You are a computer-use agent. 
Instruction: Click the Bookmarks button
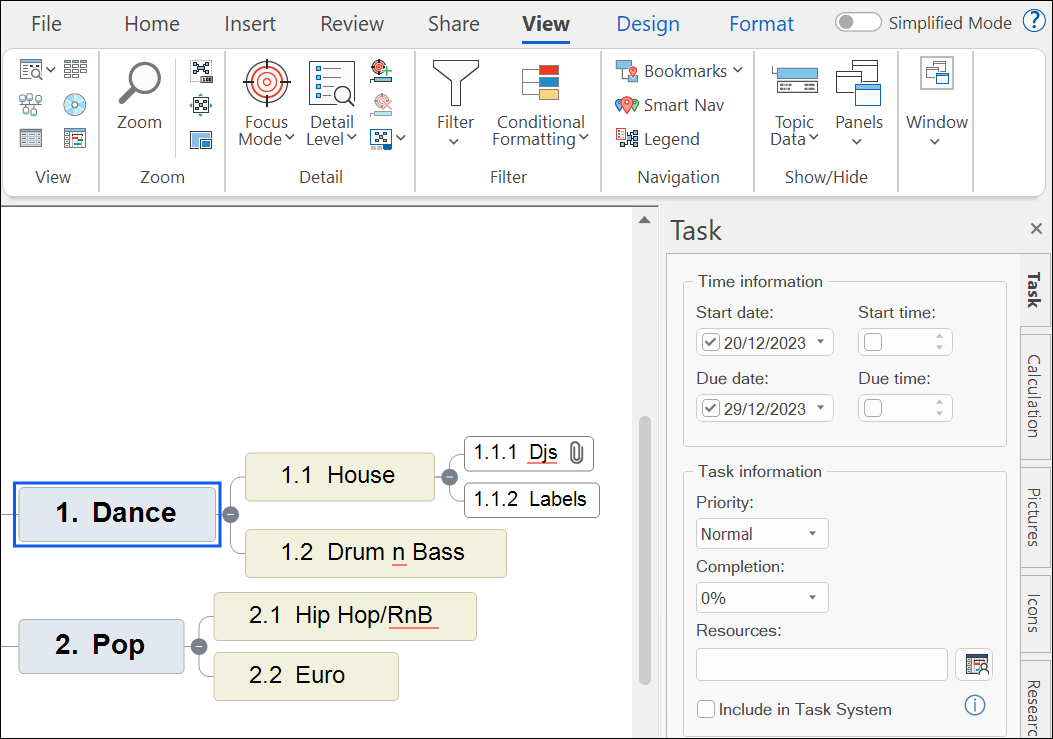[680, 71]
